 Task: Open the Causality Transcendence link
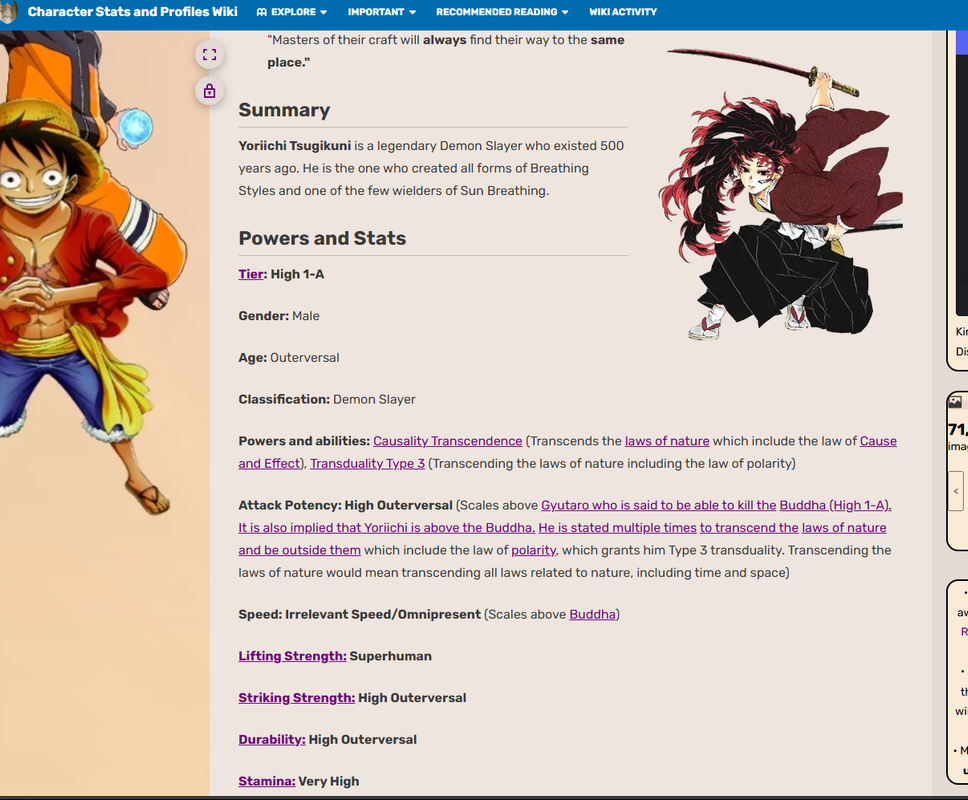(448, 441)
